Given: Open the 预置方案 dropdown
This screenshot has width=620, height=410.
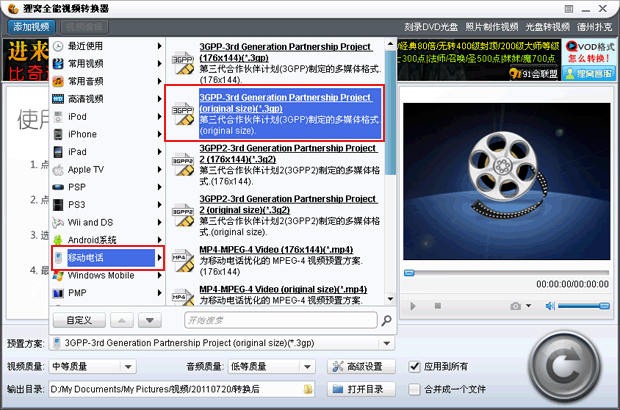Looking at the screenshot, I should coord(387,343).
